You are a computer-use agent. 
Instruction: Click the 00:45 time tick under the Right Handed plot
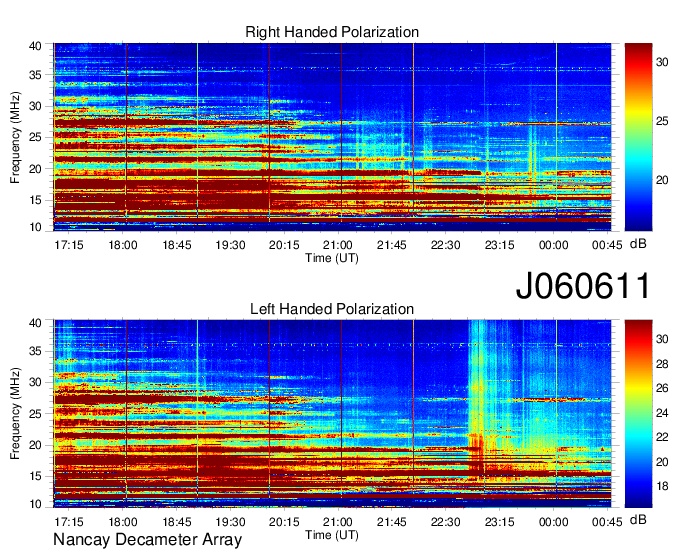pos(607,245)
